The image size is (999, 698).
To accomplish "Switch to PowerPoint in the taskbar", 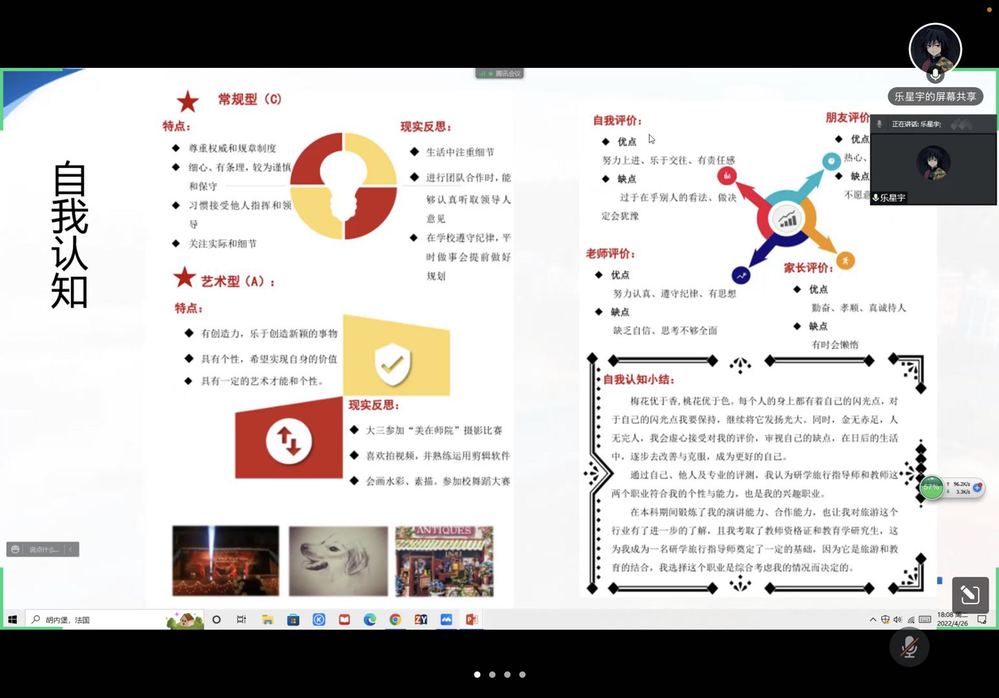I will (x=471, y=620).
